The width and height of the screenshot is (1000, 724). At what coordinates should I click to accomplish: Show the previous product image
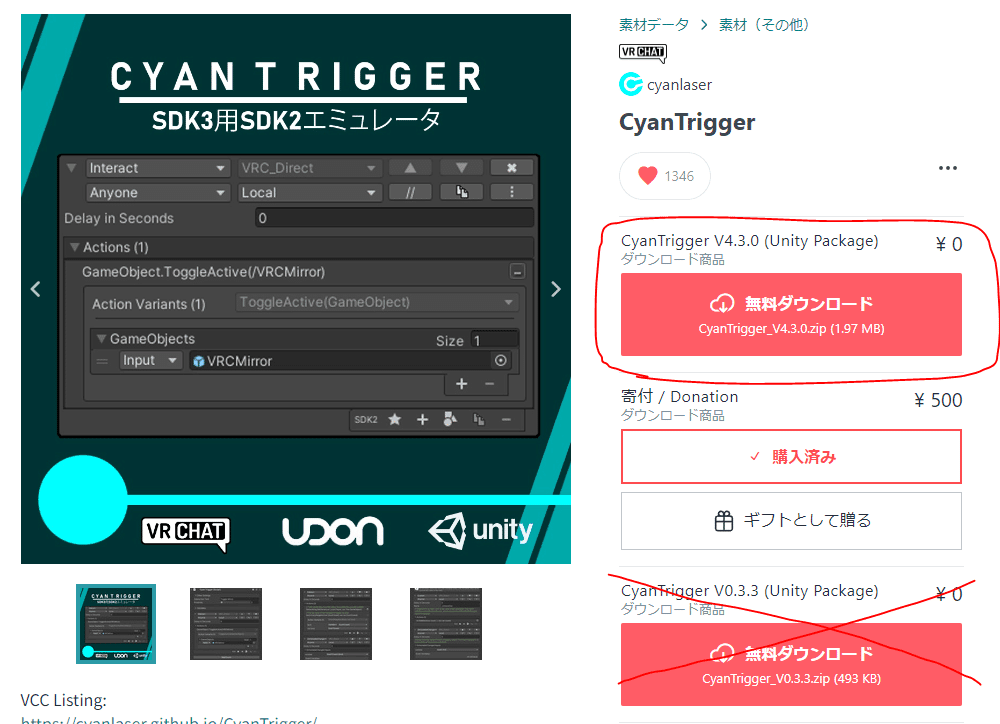(x=36, y=289)
